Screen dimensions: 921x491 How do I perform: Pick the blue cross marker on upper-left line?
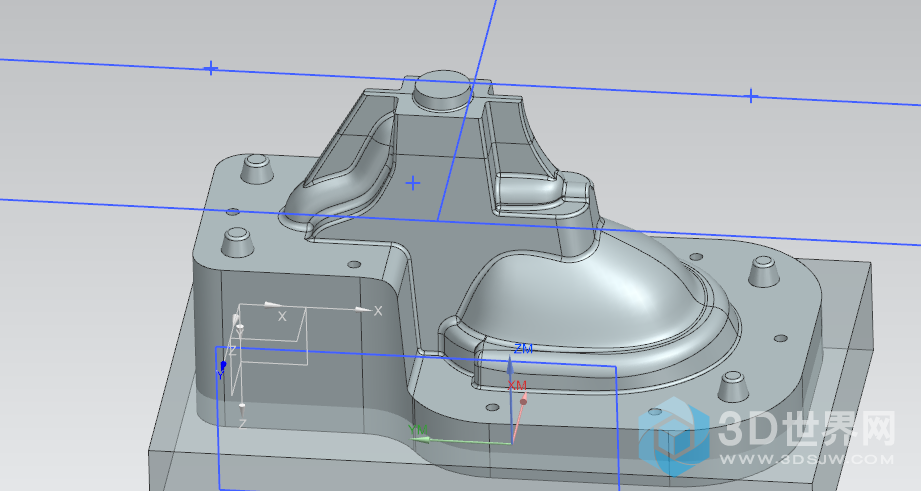tap(211, 69)
